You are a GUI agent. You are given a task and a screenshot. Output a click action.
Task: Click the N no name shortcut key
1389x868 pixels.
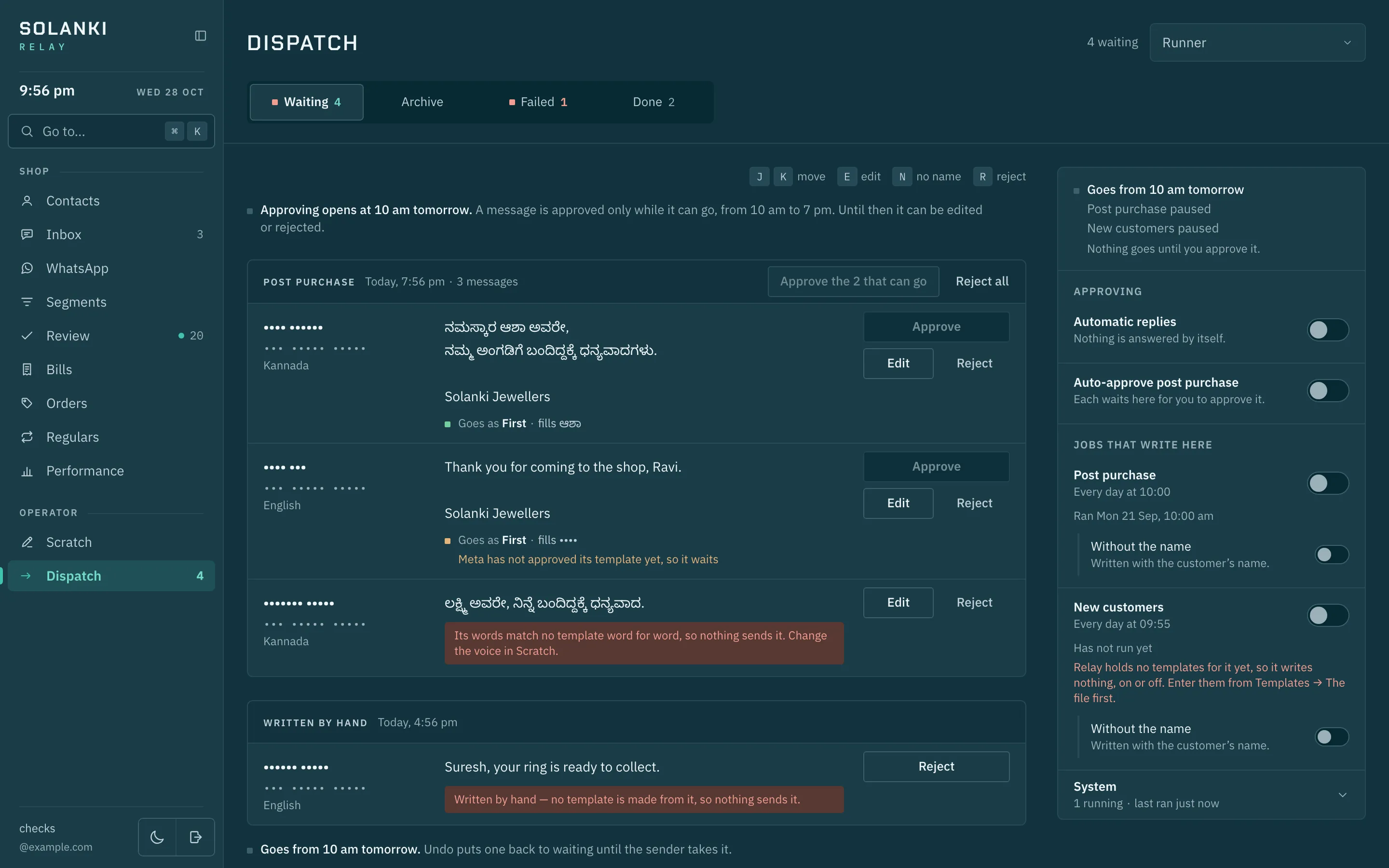902,177
